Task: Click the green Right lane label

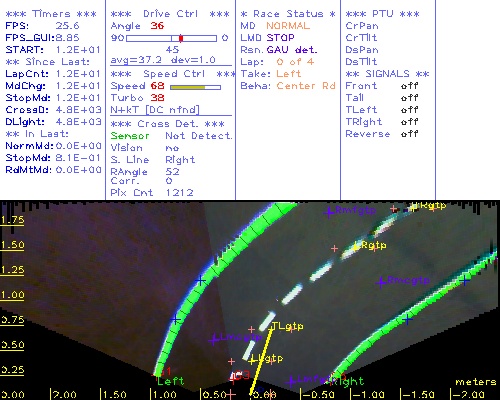Action: 350,381
